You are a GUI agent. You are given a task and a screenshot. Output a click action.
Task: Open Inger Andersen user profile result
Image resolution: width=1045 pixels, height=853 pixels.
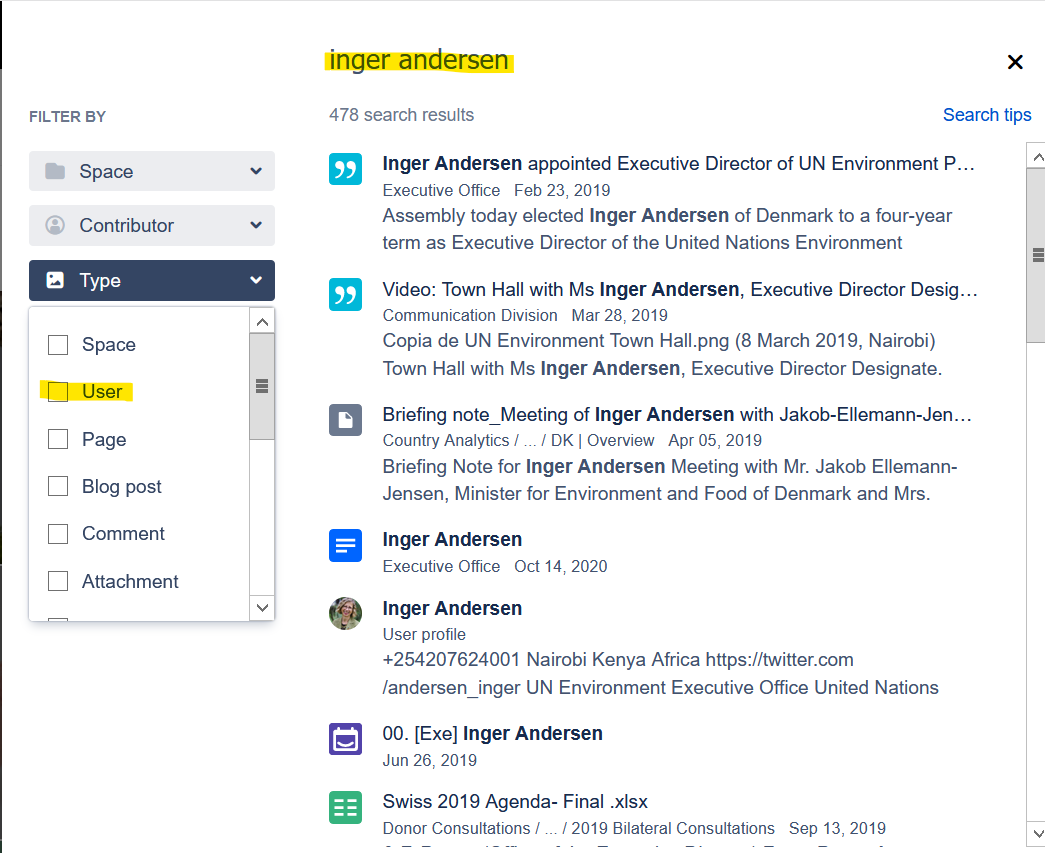point(452,608)
